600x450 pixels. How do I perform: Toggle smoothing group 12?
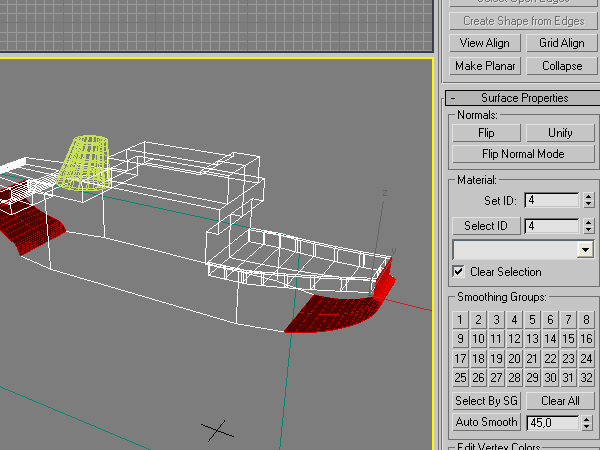click(x=514, y=339)
